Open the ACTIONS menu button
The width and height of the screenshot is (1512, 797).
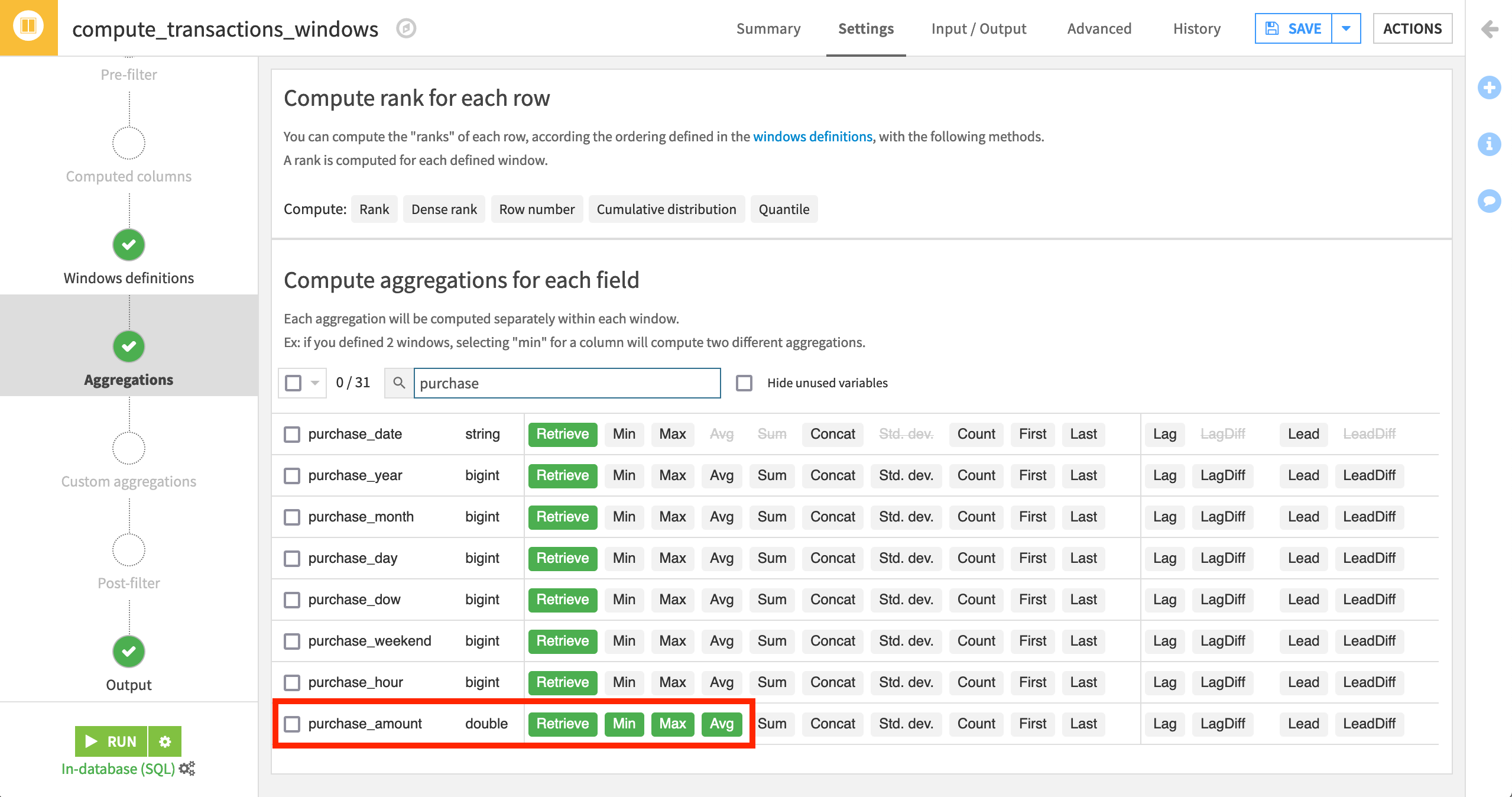(1413, 28)
